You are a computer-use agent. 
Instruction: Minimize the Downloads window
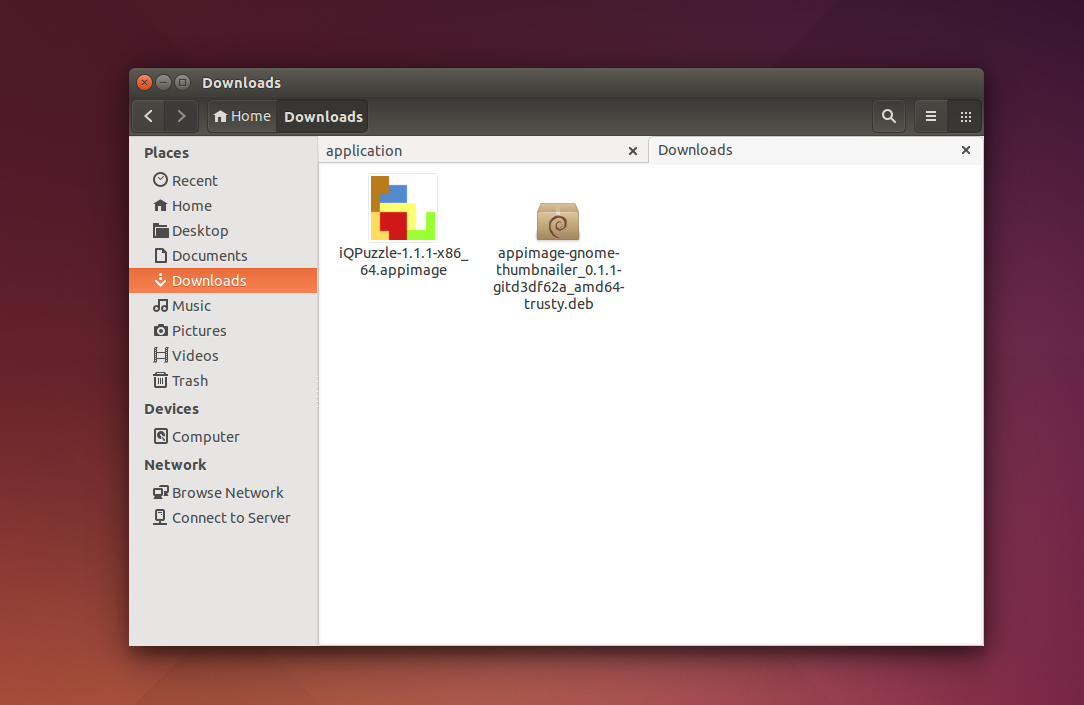163,83
